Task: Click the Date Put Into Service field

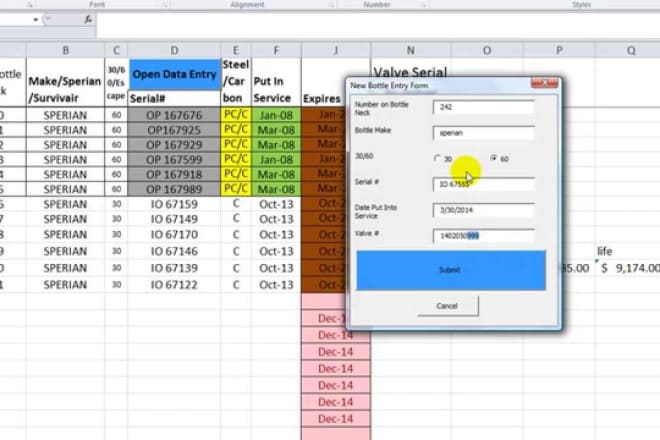Action: tap(484, 210)
